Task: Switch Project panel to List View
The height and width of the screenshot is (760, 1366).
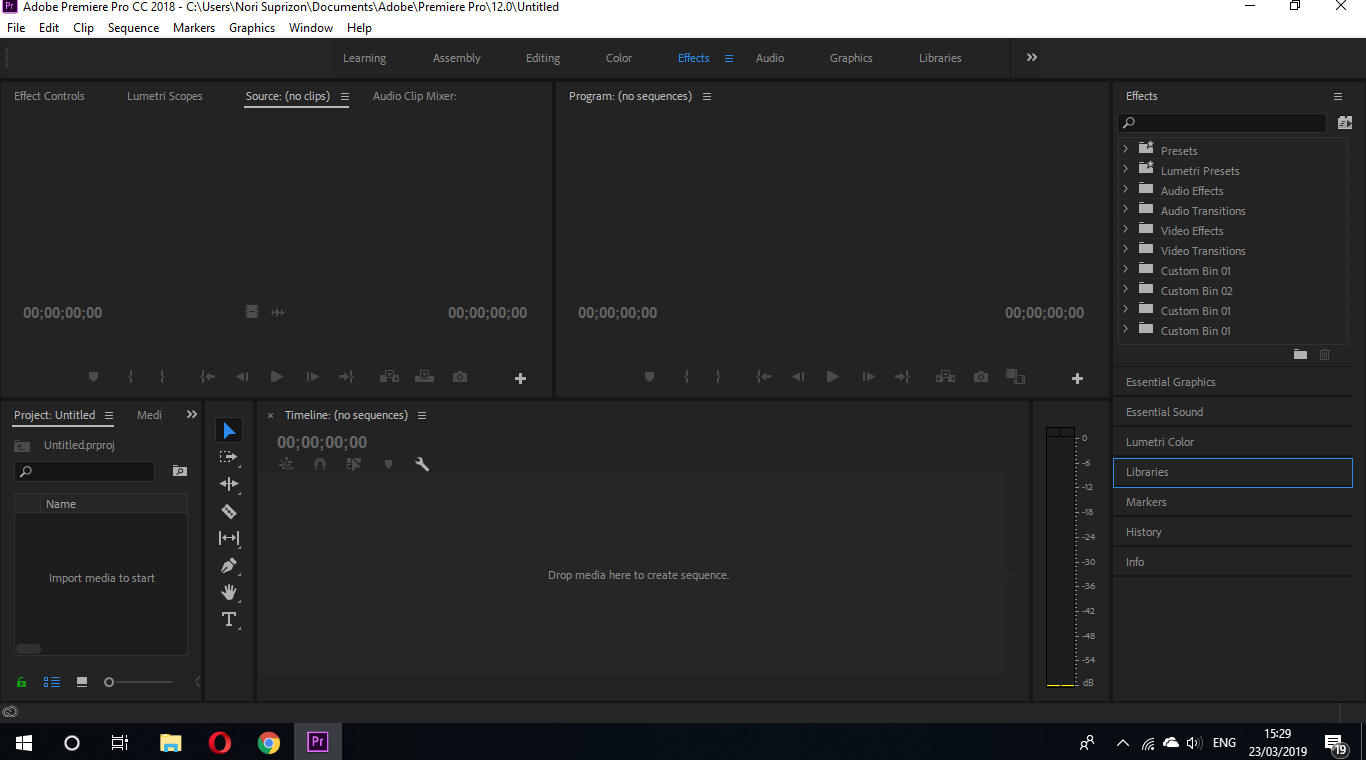Action: pyautogui.click(x=51, y=682)
